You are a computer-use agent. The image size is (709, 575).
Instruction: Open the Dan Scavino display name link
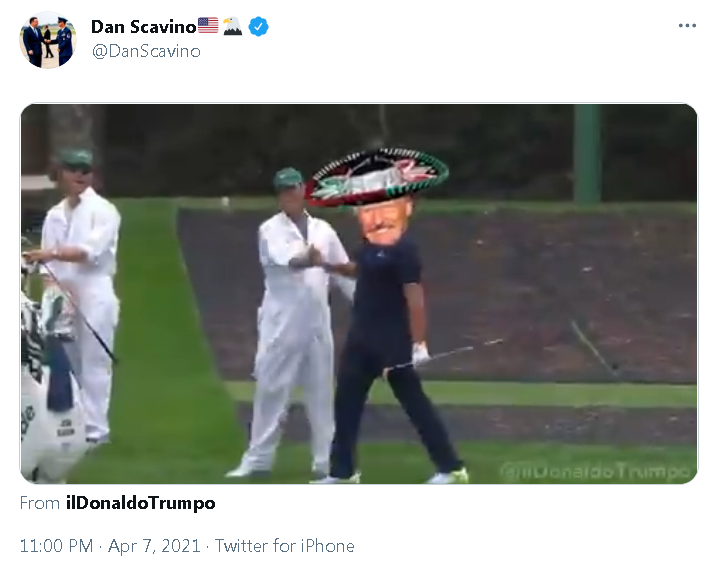(143, 27)
